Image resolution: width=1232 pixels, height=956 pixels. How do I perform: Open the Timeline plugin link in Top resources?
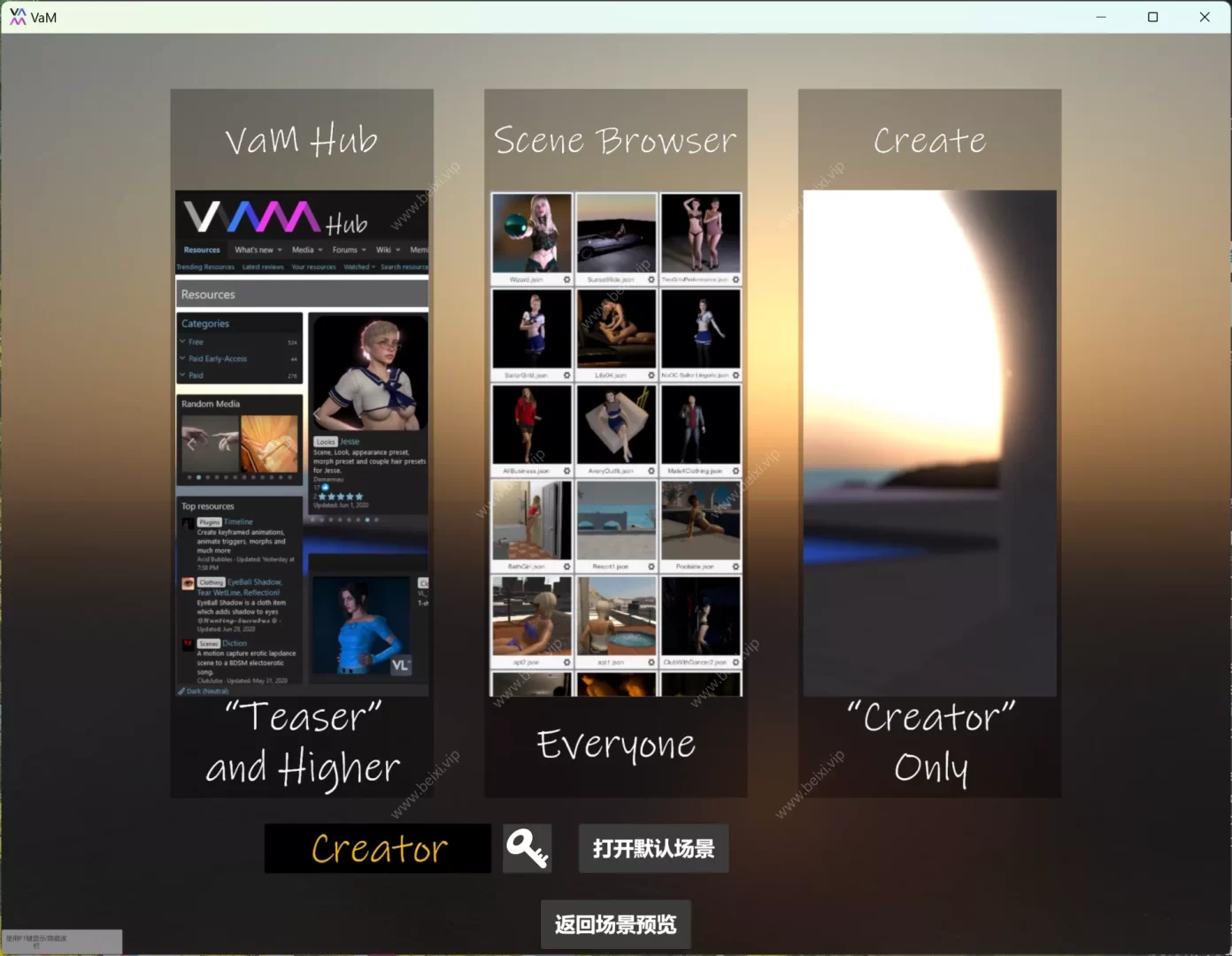(x=238, y=522)
